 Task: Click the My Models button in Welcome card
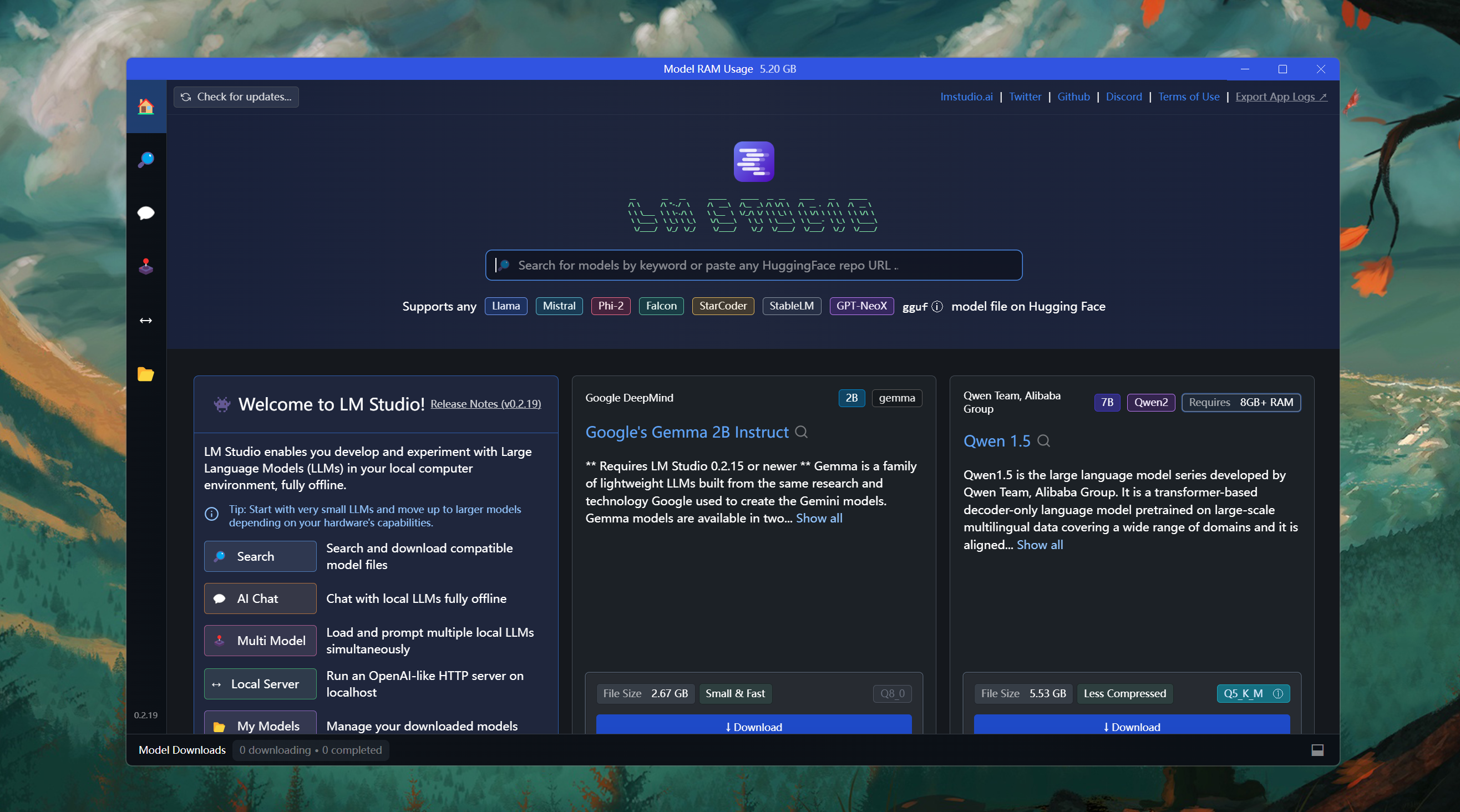260,723
